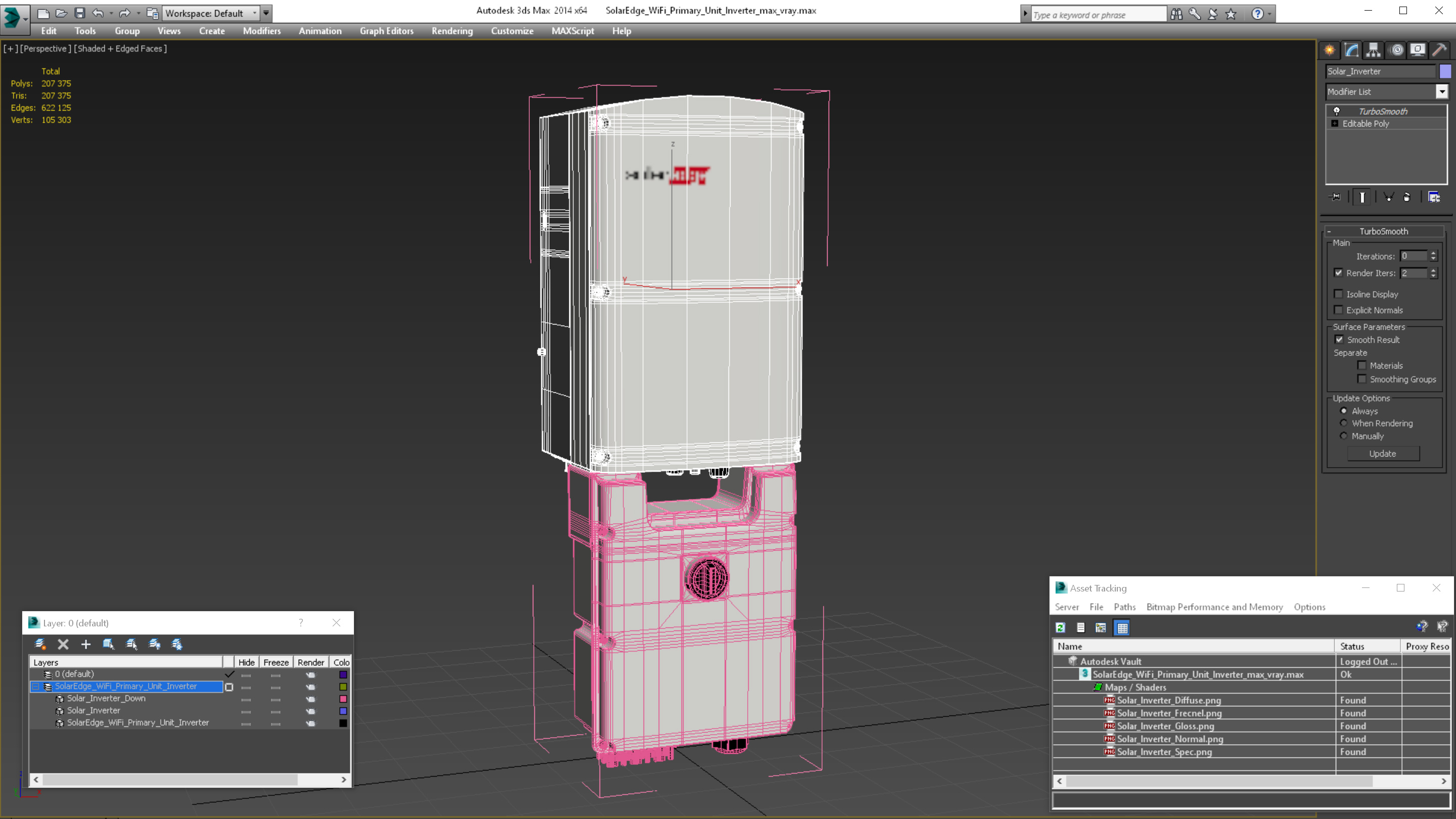
Task: Open the Modifier List dropdown
Action: 1386,92
